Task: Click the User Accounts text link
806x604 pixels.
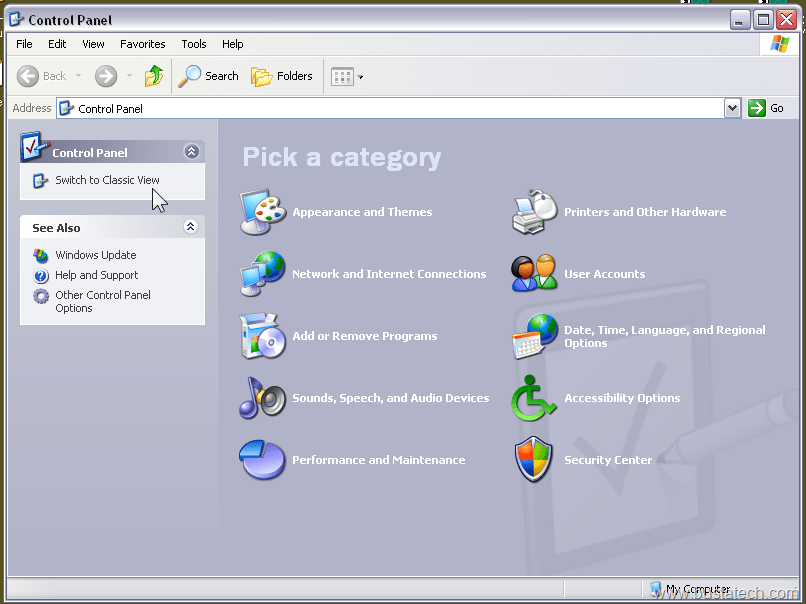Action: (604, 274)
